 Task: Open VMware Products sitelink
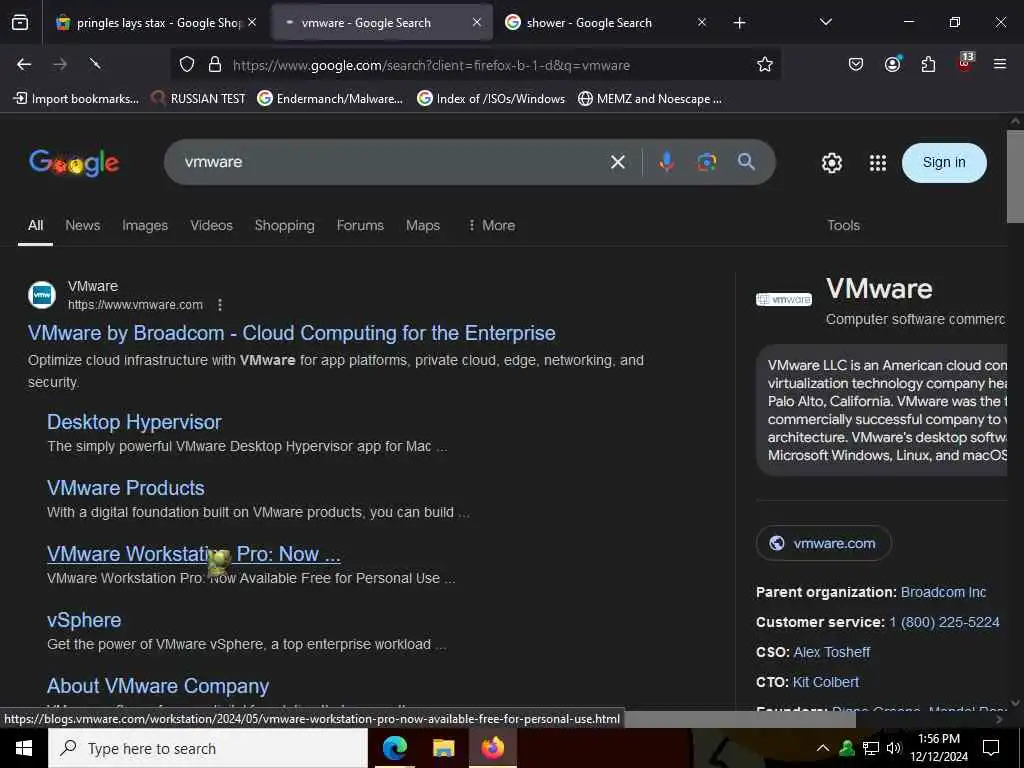pyautogui.click(x=125, y=488)
